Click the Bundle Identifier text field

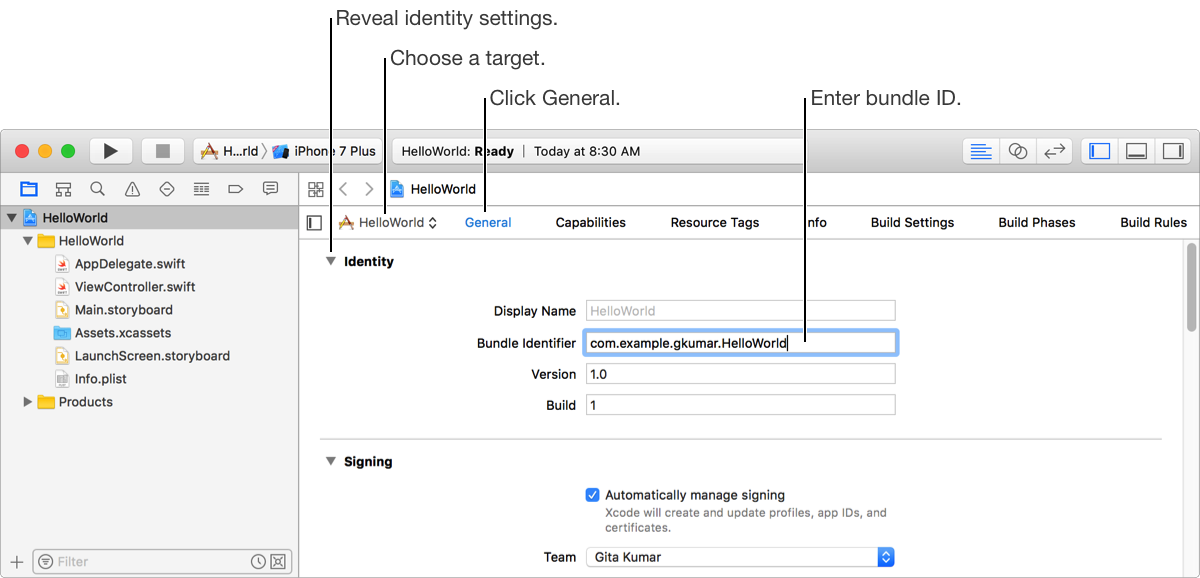pos(740,343)
